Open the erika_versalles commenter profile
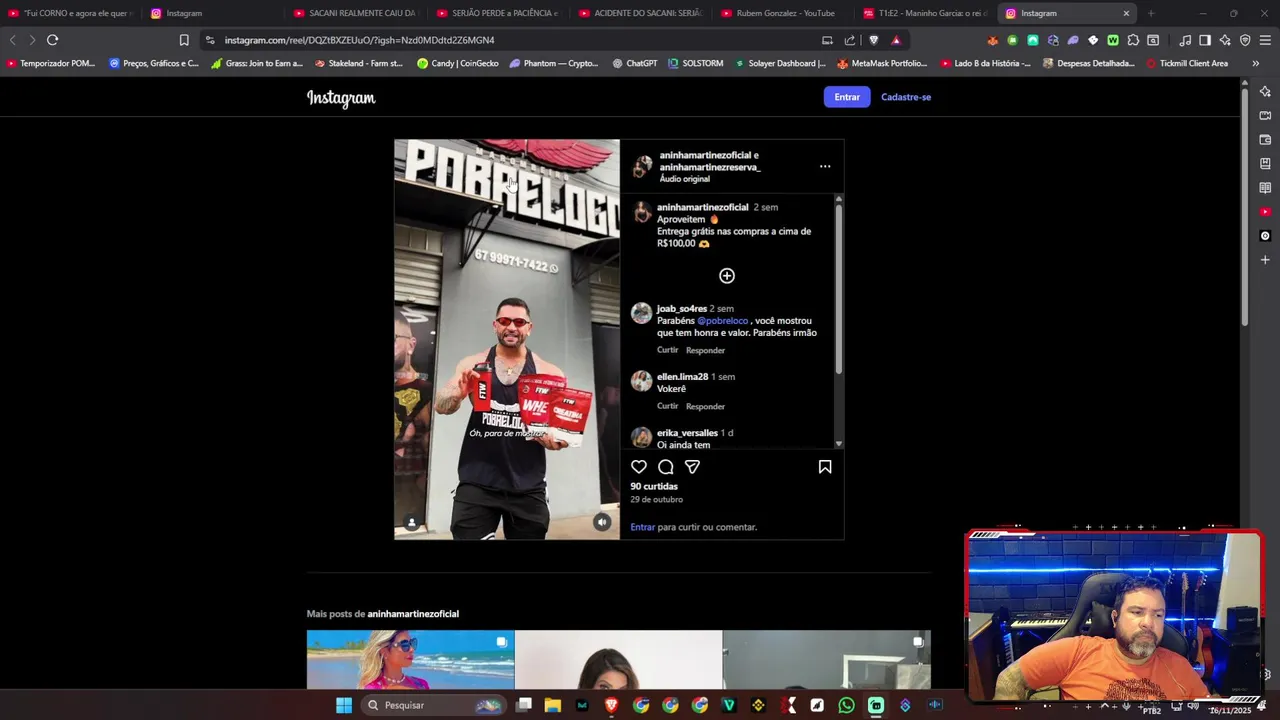 (687, 433)
